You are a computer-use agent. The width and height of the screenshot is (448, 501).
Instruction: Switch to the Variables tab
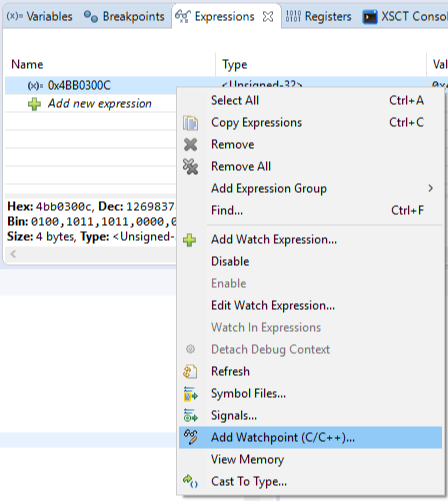point(39,16)
